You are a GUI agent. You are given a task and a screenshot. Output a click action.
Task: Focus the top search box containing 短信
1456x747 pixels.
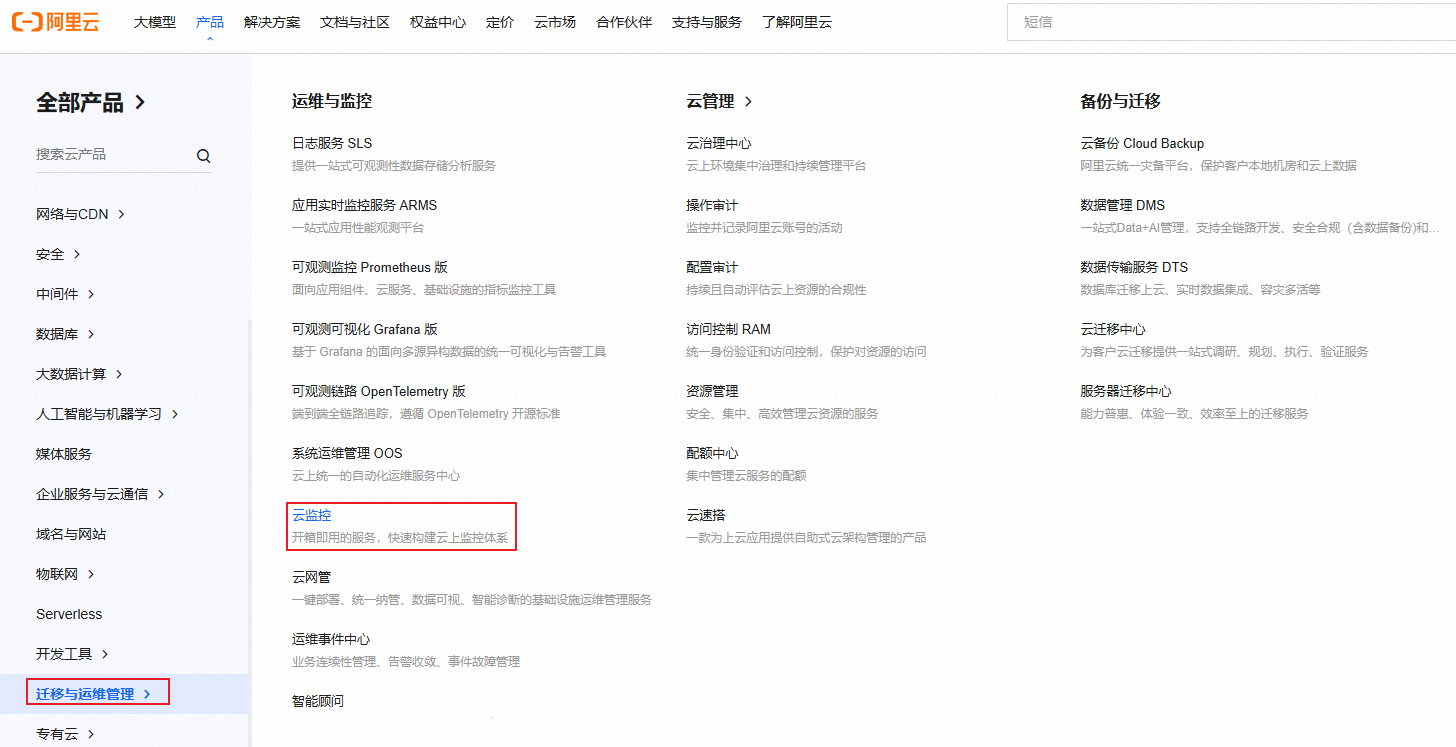click(1231, 22)
